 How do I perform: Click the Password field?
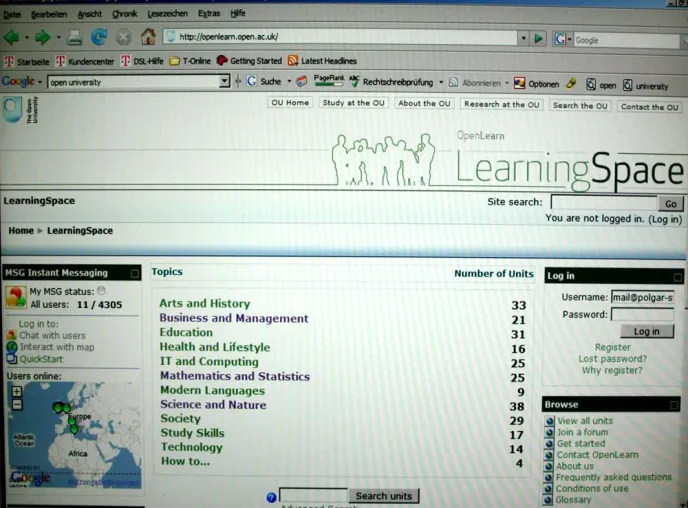(x=642, y=315)
